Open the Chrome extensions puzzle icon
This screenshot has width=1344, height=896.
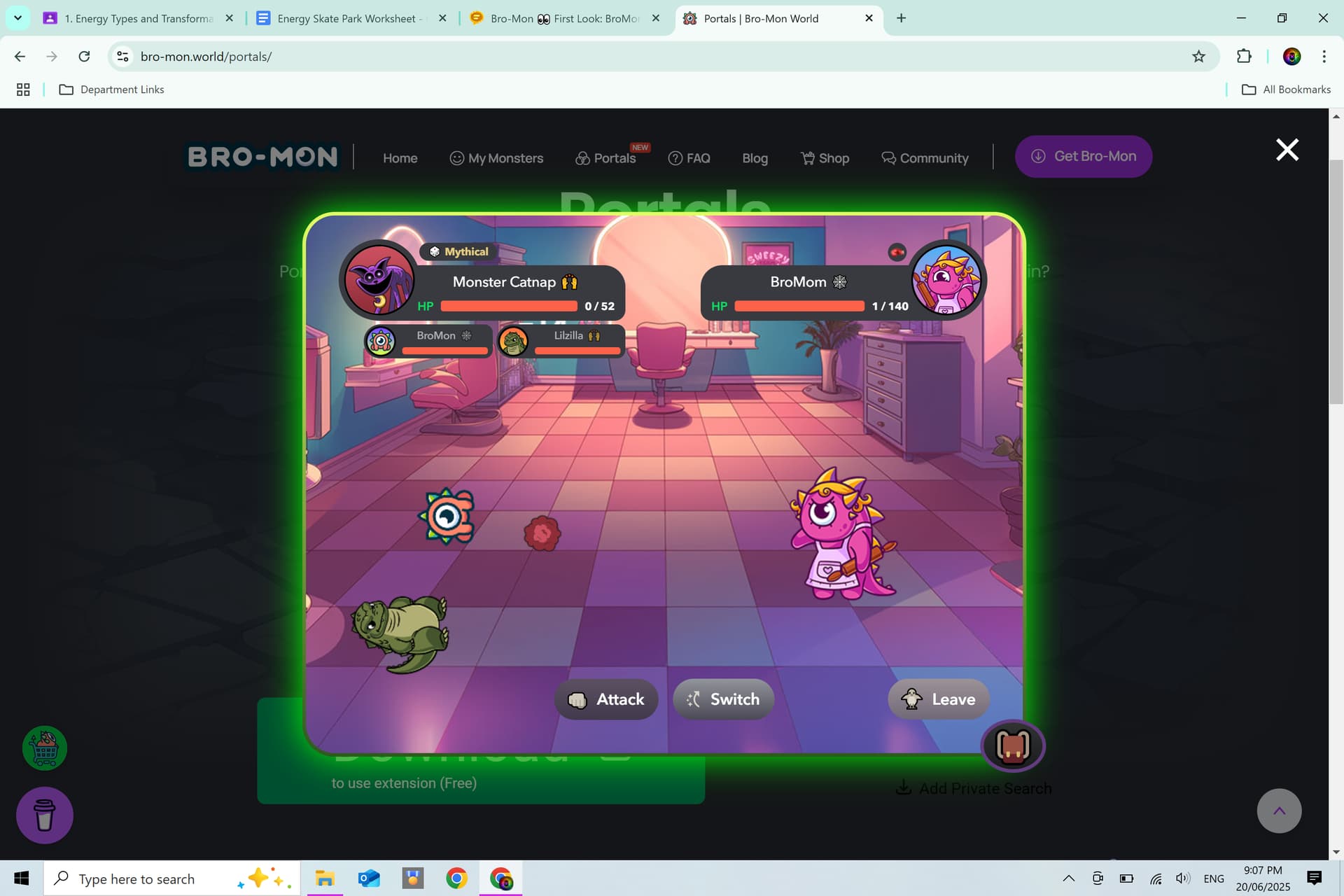click(1244, 56)
